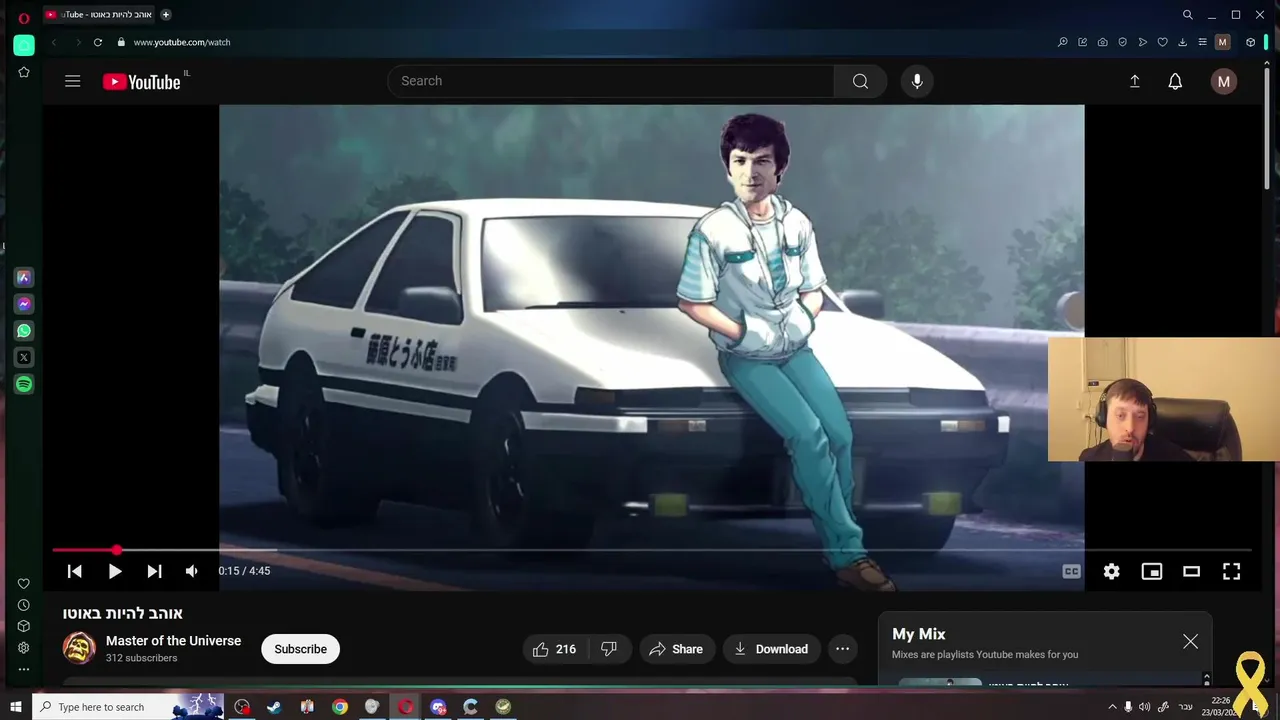Seek on the video progress bar
Viewport: 1280px width, 720px height.
[x=652, y=550]
